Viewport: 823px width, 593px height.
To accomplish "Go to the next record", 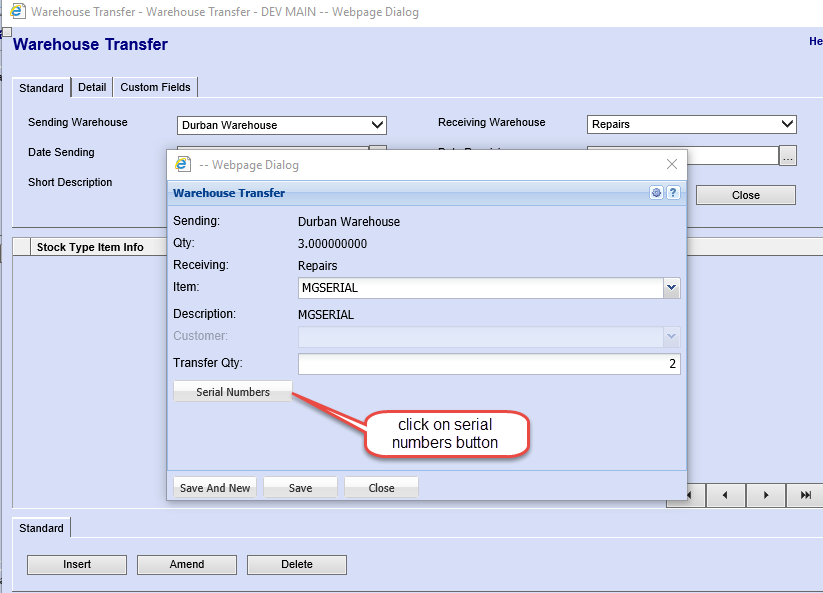I will 766,495.
